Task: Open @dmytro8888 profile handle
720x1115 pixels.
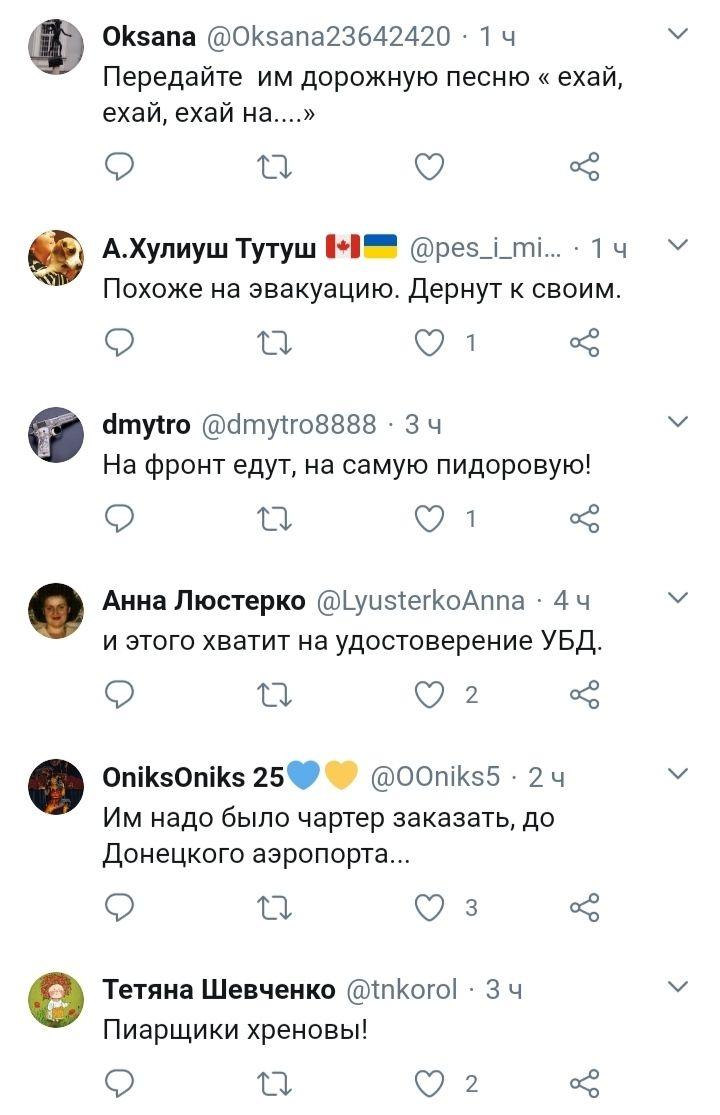Action: pos(290,425)
